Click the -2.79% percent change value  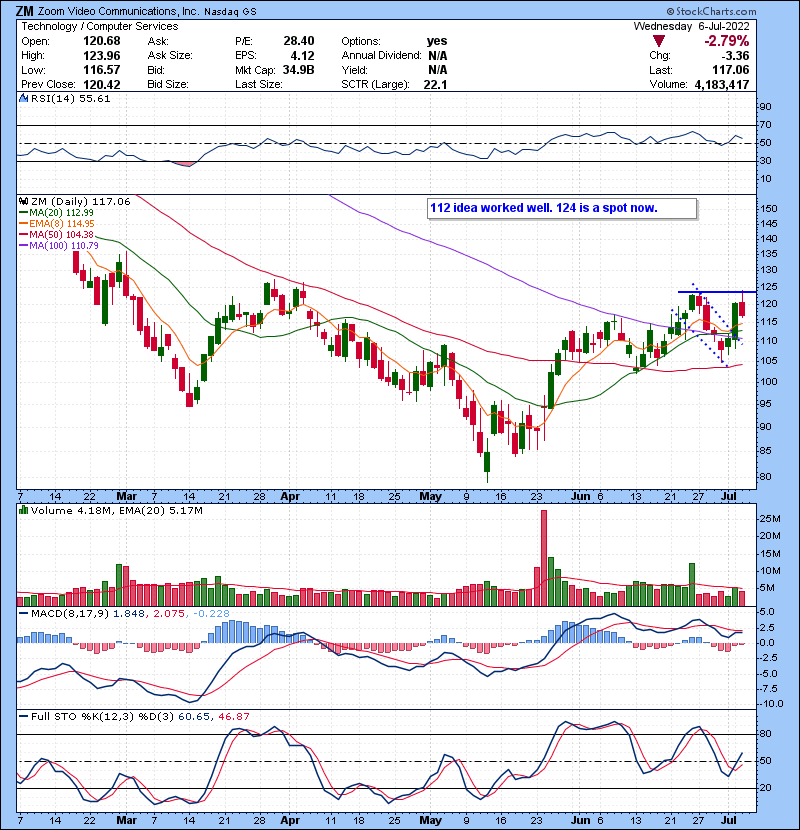[752, 40]
